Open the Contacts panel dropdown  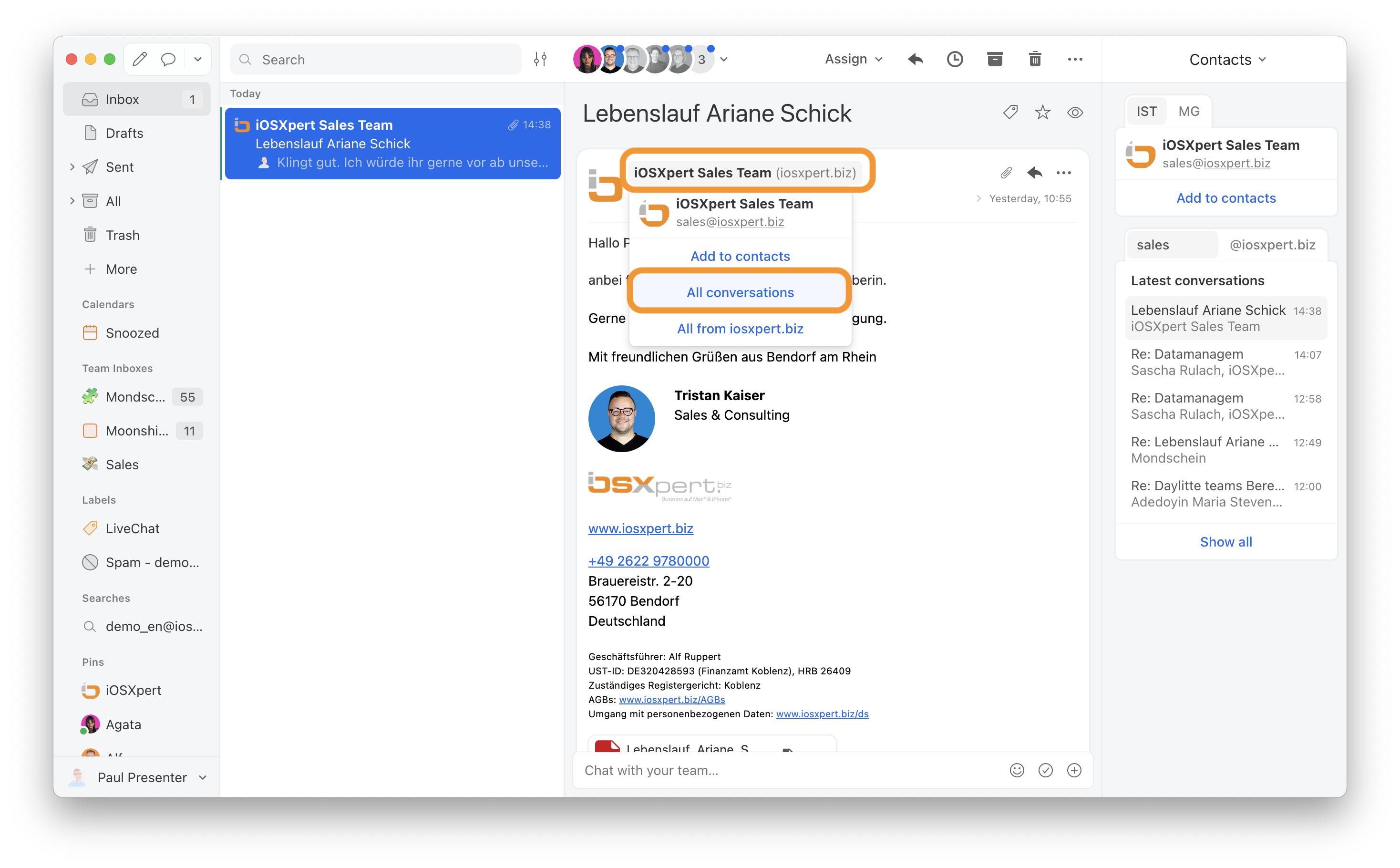(1227, 60)
